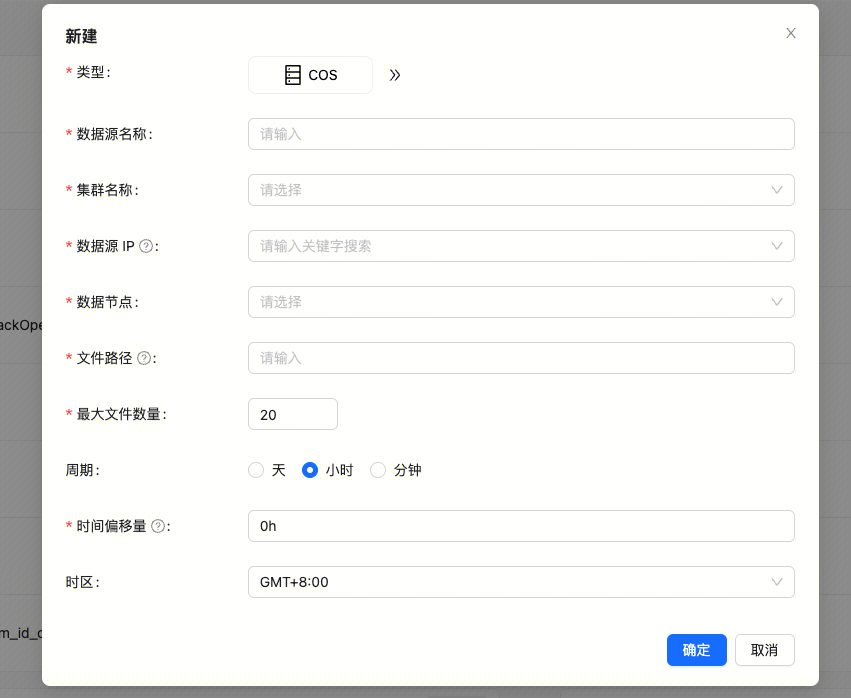Click the dropdown arrow in 时区 field

(777, 582)
